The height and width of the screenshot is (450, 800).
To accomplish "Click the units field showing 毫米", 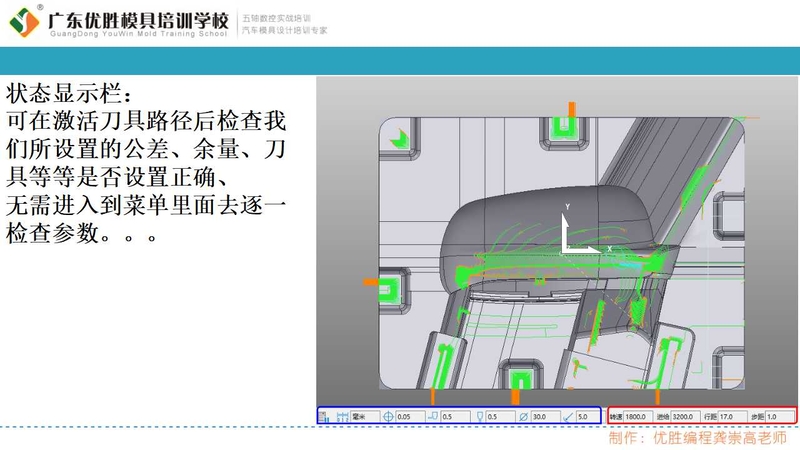I will click(365, 417).
